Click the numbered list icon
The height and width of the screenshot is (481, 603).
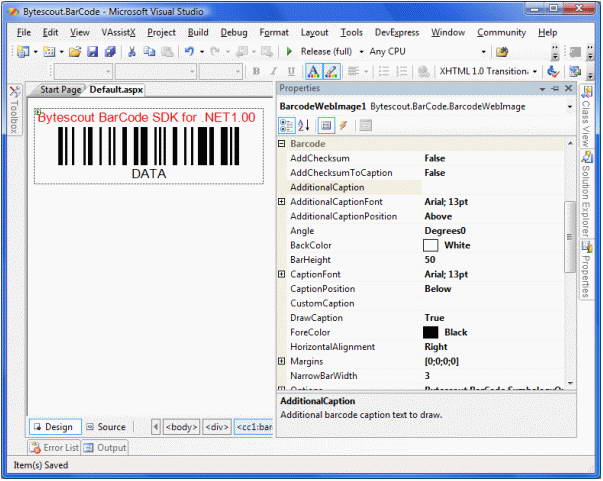click(x=401, y=72)
